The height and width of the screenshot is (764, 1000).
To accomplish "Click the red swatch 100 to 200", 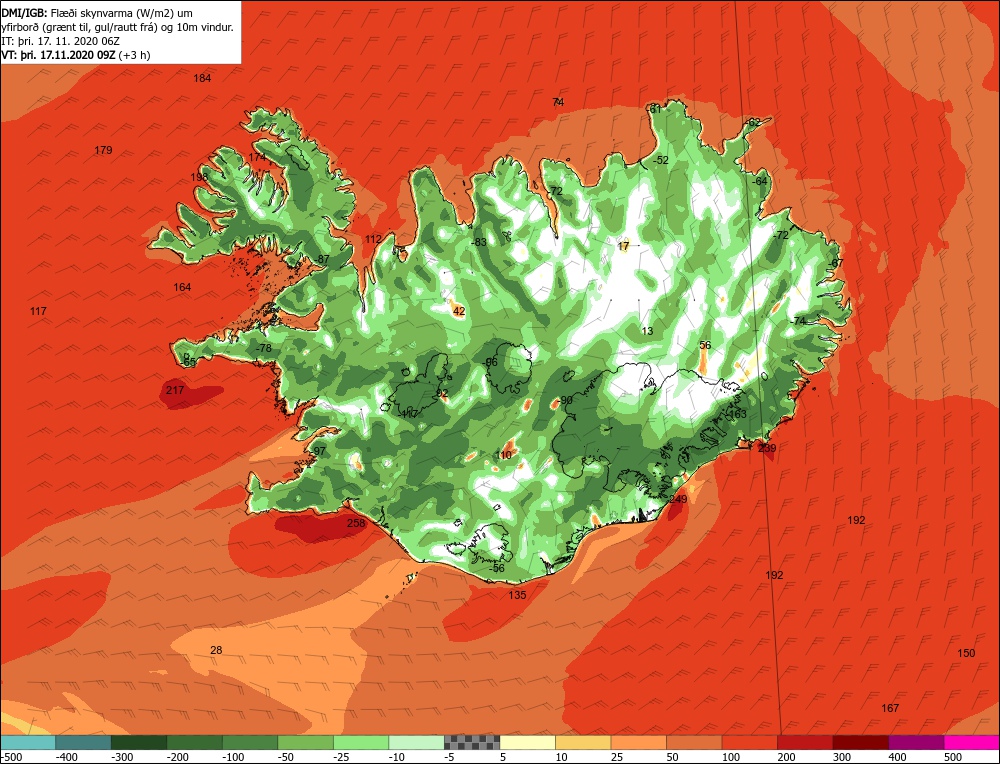I will point(749,742).
